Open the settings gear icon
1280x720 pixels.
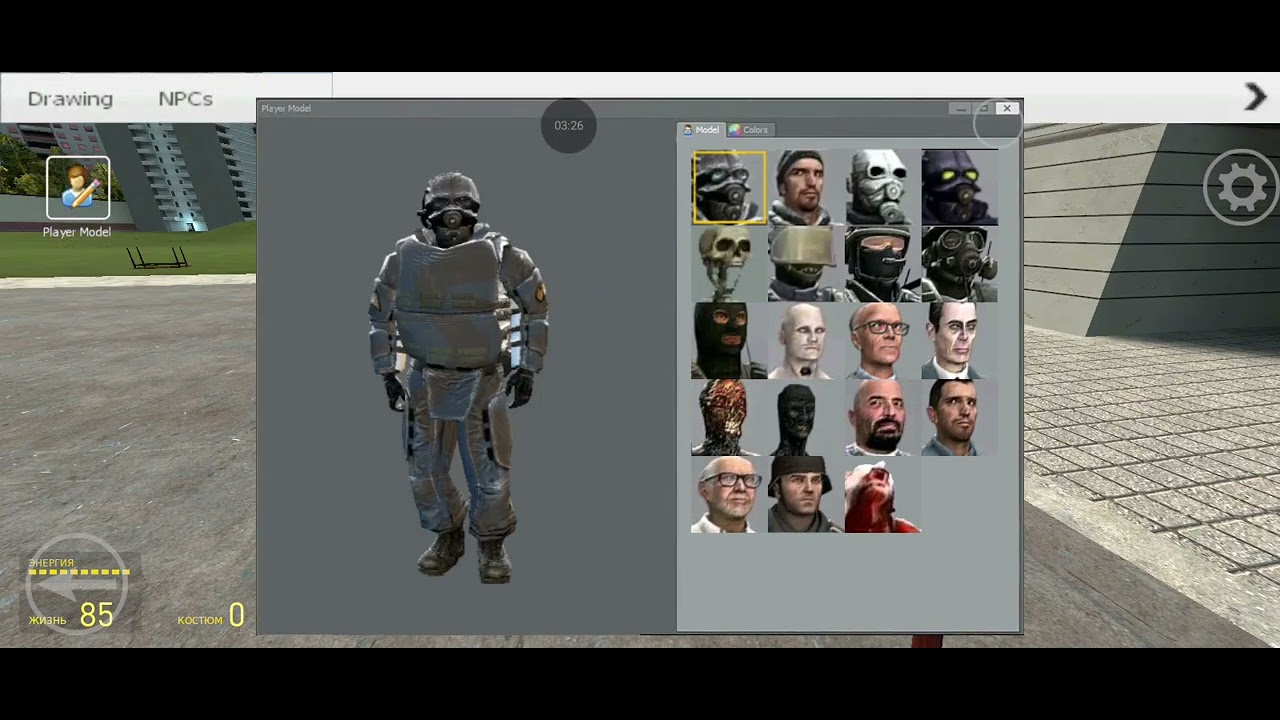click(x=1240, y=187)
